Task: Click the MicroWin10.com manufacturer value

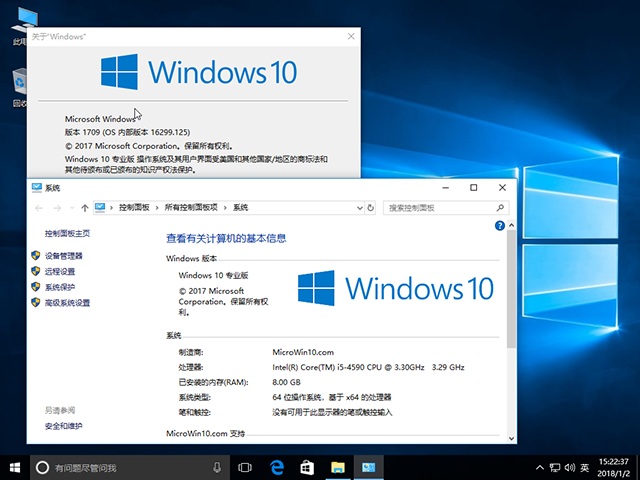Action: [x=303, y=352]
